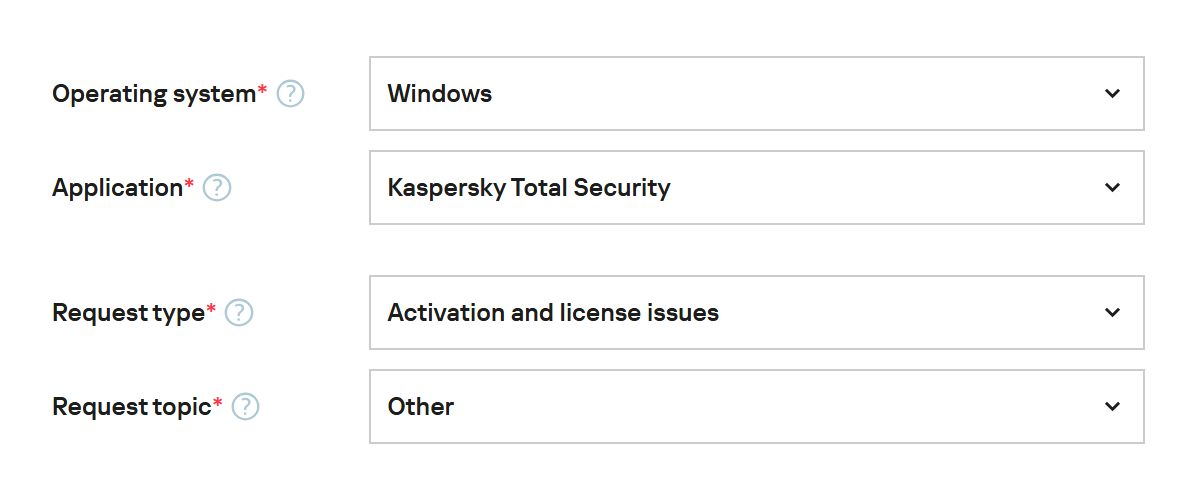This screenshot has height=483, width=1192.
Task: Click the Operating system field label
Action: coord(154,94)
